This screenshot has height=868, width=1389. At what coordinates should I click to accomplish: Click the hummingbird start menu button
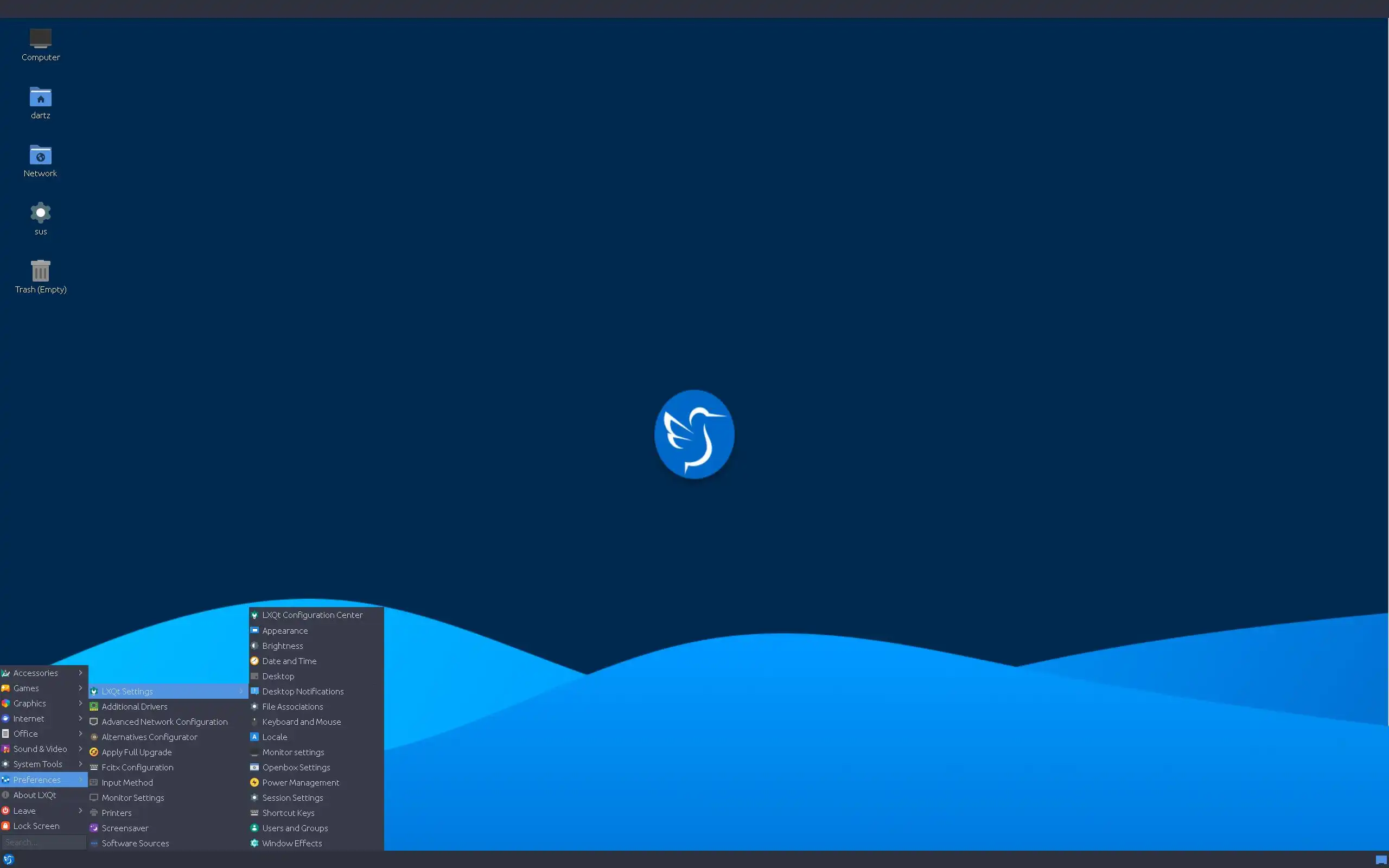click(9, 859)
